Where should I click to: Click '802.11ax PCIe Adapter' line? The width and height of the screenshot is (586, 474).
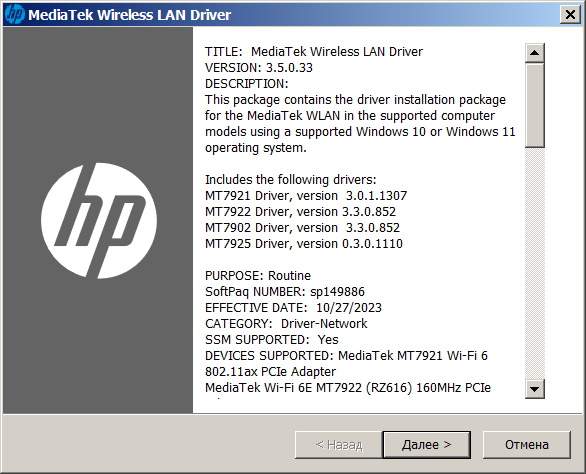click(270, 372)
